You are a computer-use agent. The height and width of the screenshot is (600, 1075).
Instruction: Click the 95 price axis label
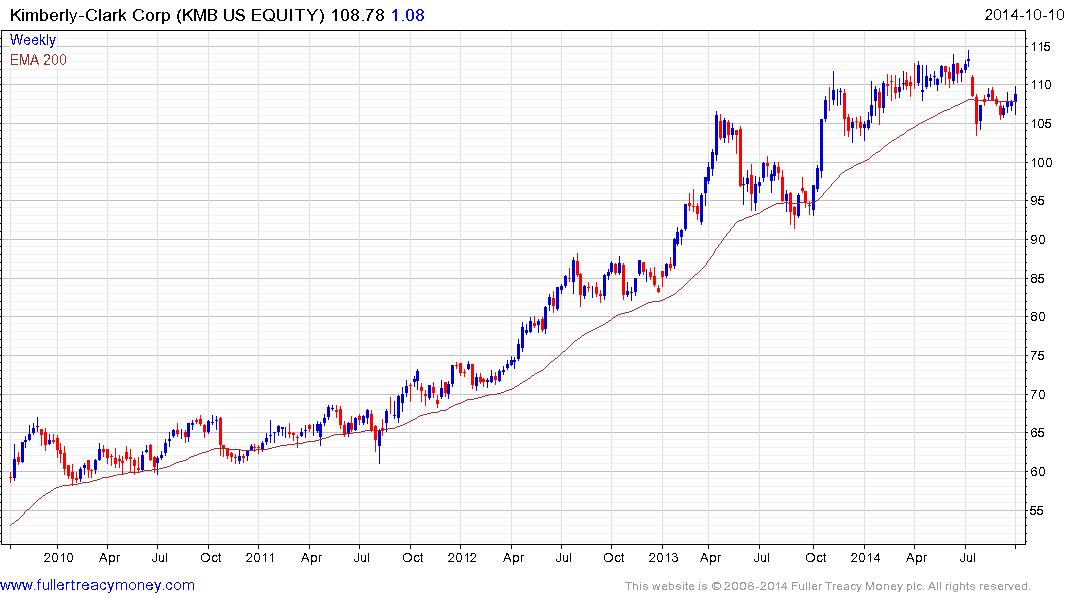click(x=1037, y=201)
